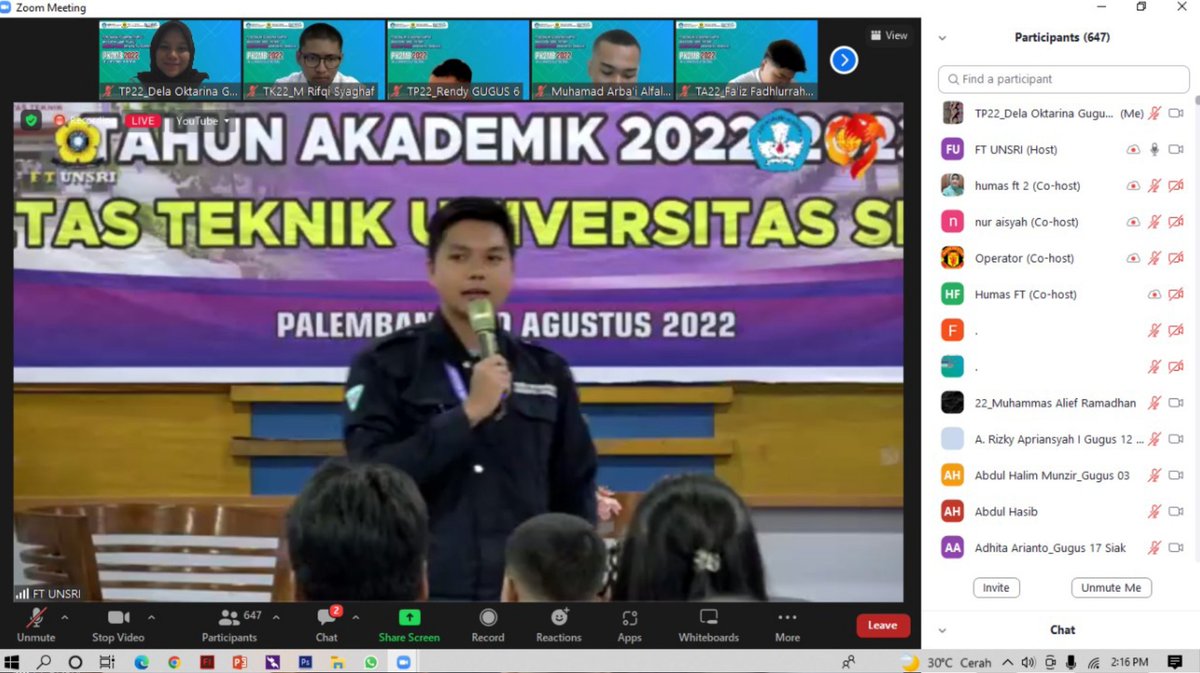Click the green encryption shield icon
1200x673 pixels.
pos(31,121)
